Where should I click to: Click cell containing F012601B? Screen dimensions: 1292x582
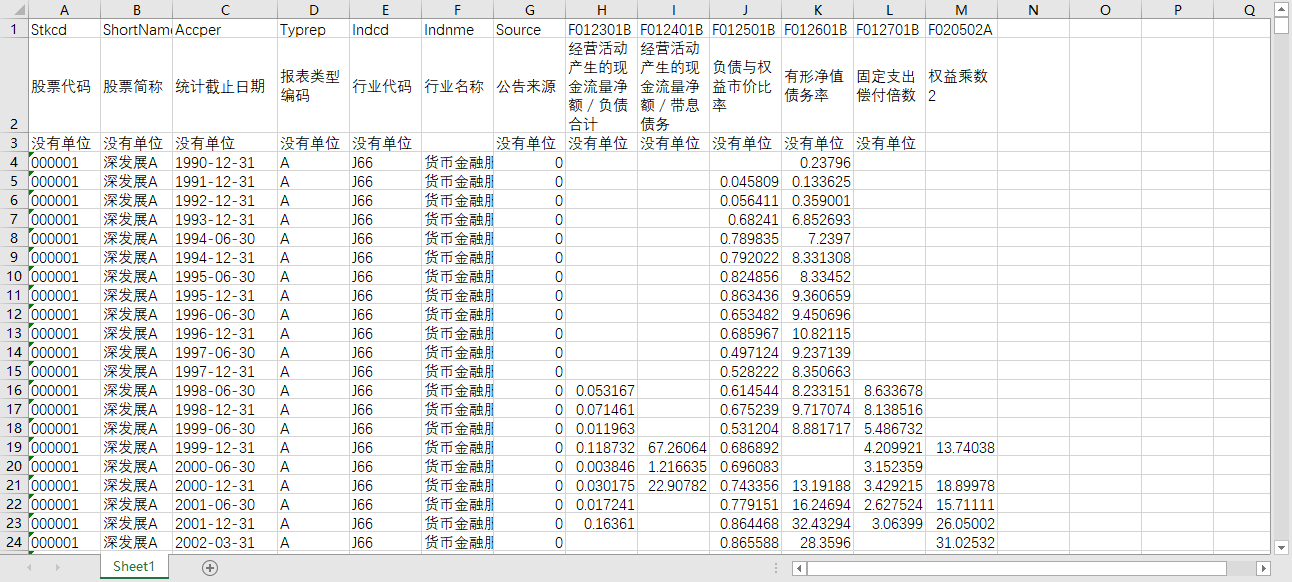pos(817,29)
